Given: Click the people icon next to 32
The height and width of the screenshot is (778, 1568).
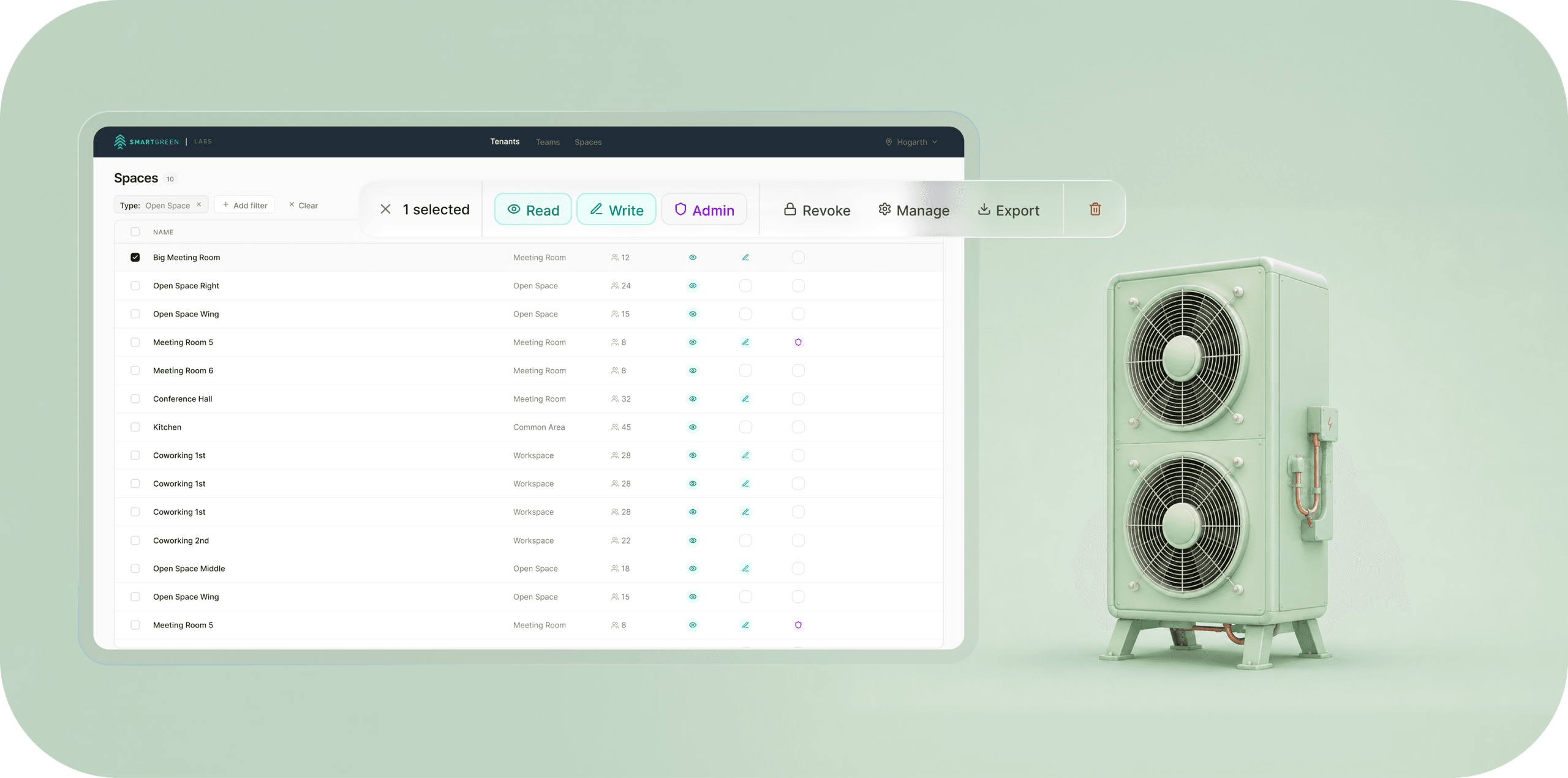Looking at the screenshot, I should (x=614, y=399).
